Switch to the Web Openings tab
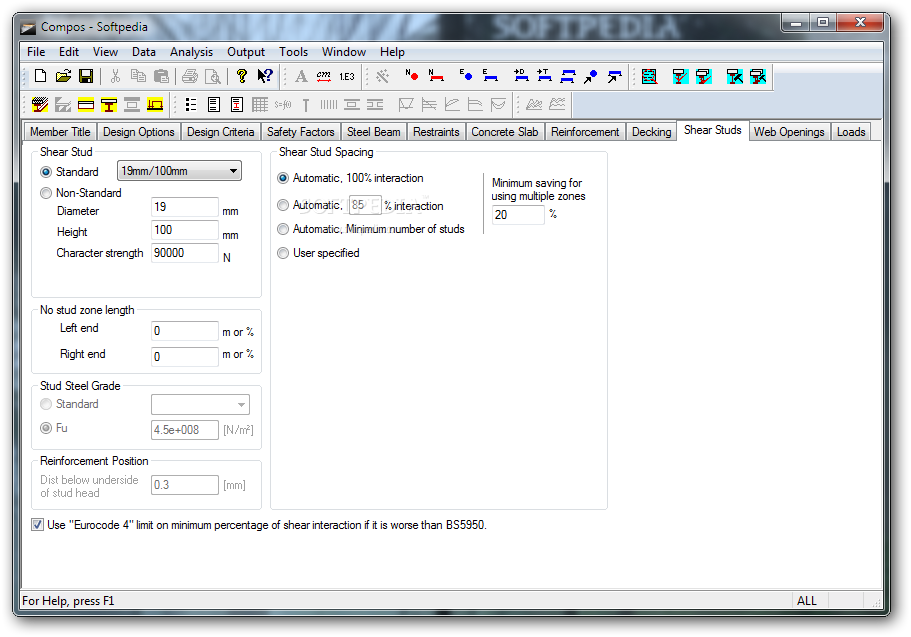The image size is (911, 637). coord(789,132)
